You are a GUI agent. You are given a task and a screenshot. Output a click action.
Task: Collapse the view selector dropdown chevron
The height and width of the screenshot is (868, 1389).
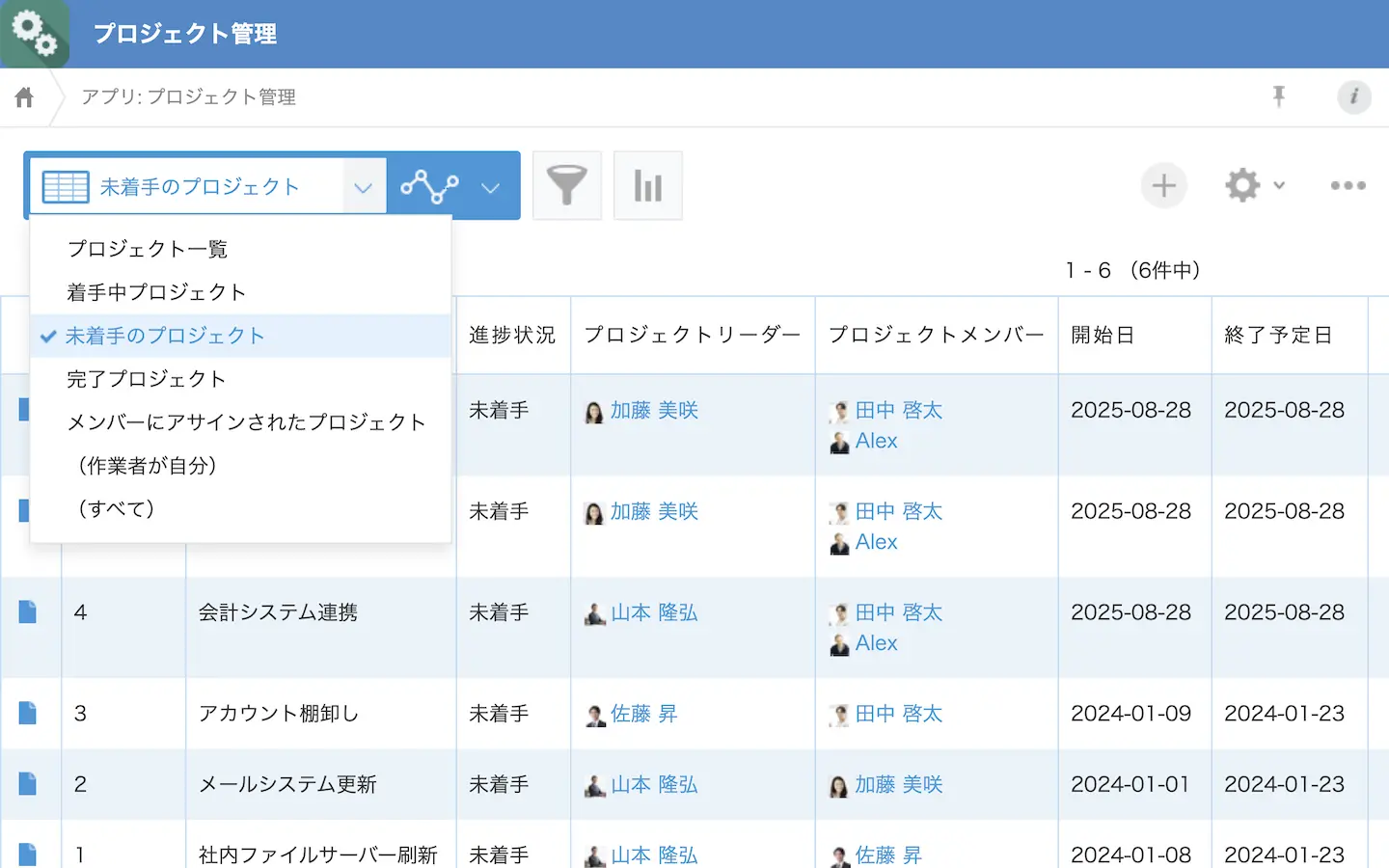[x=363, y=187]
